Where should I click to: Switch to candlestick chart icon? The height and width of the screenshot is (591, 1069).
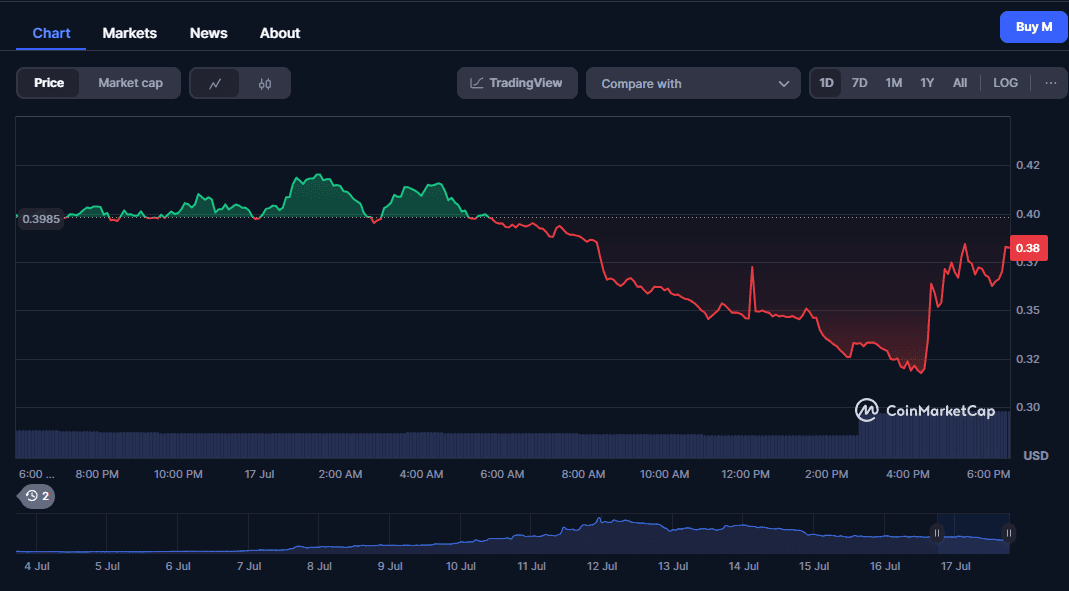[265, 84]
